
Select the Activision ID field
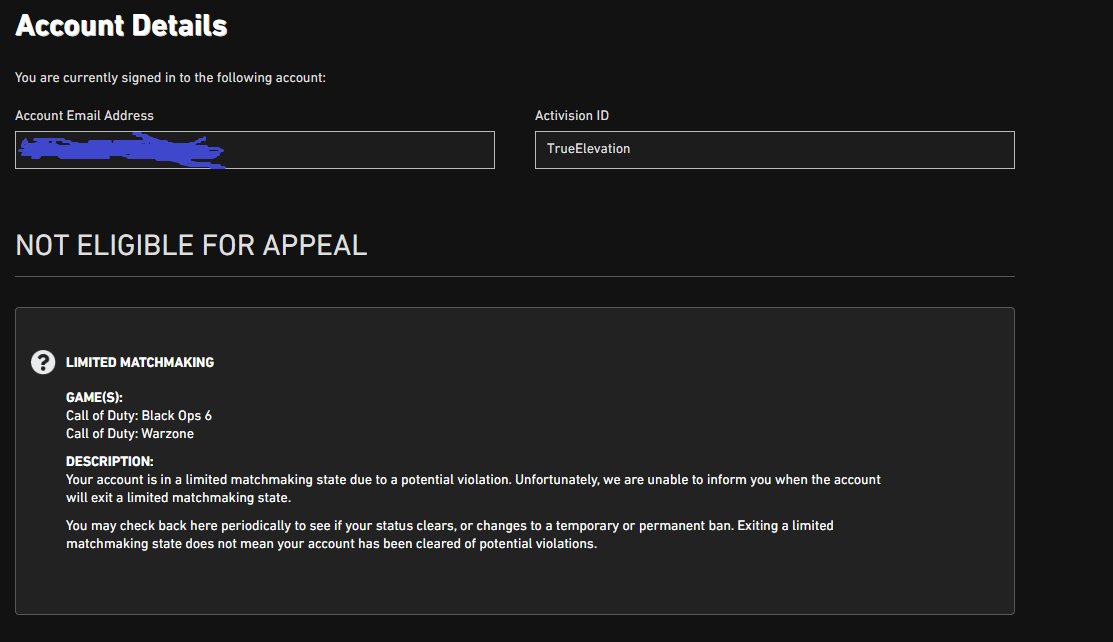click(773, 150)
